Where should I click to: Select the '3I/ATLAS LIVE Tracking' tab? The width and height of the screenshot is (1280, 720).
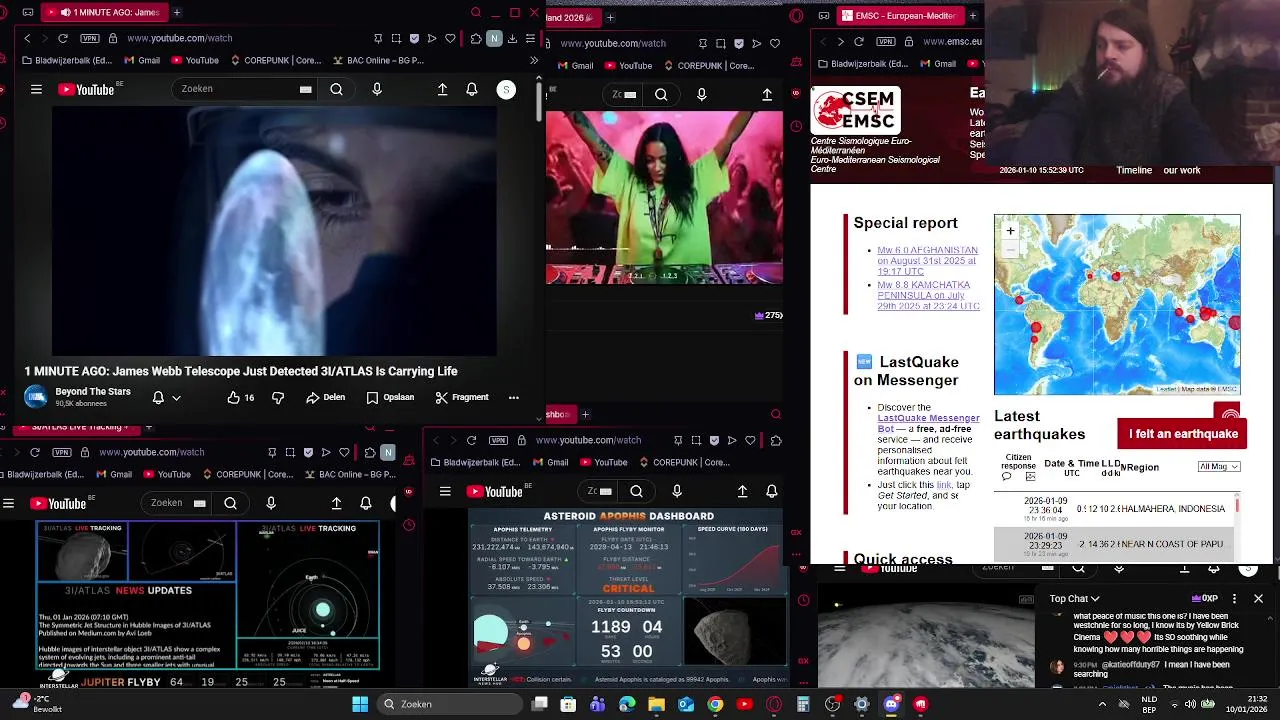coord(78,427)
